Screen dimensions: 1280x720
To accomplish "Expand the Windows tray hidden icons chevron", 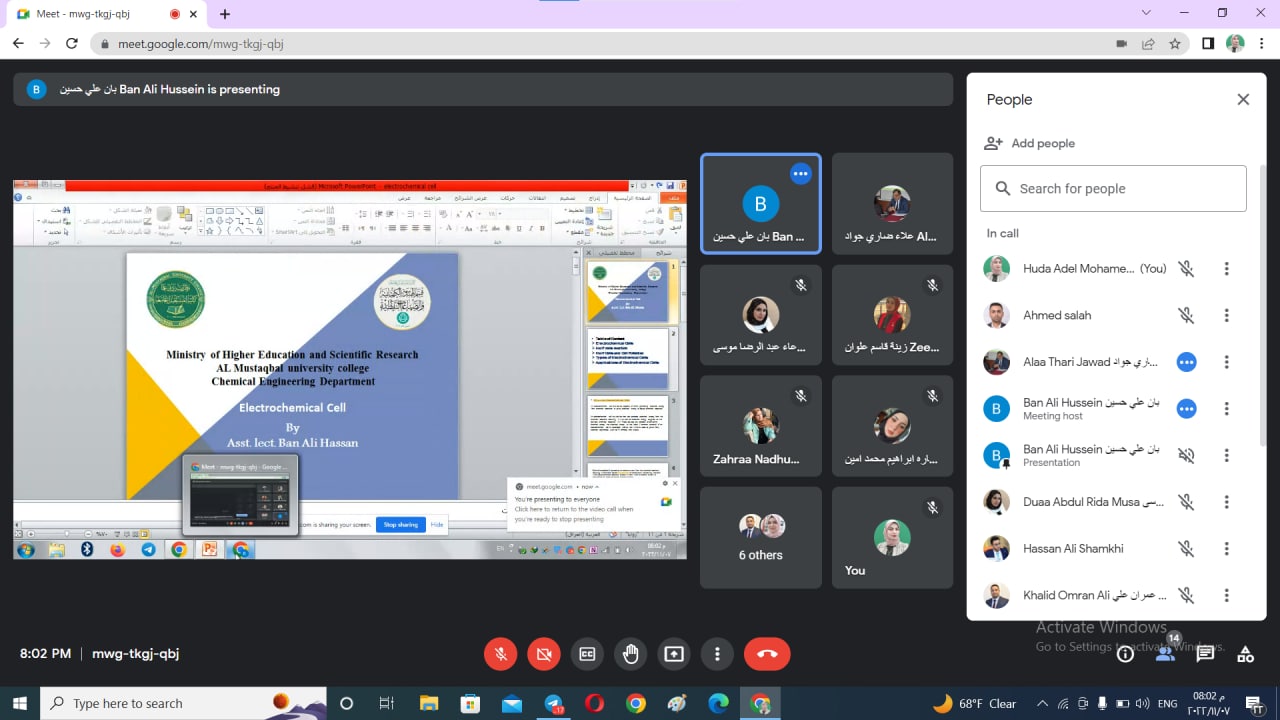I will (x=1042, y=704).
